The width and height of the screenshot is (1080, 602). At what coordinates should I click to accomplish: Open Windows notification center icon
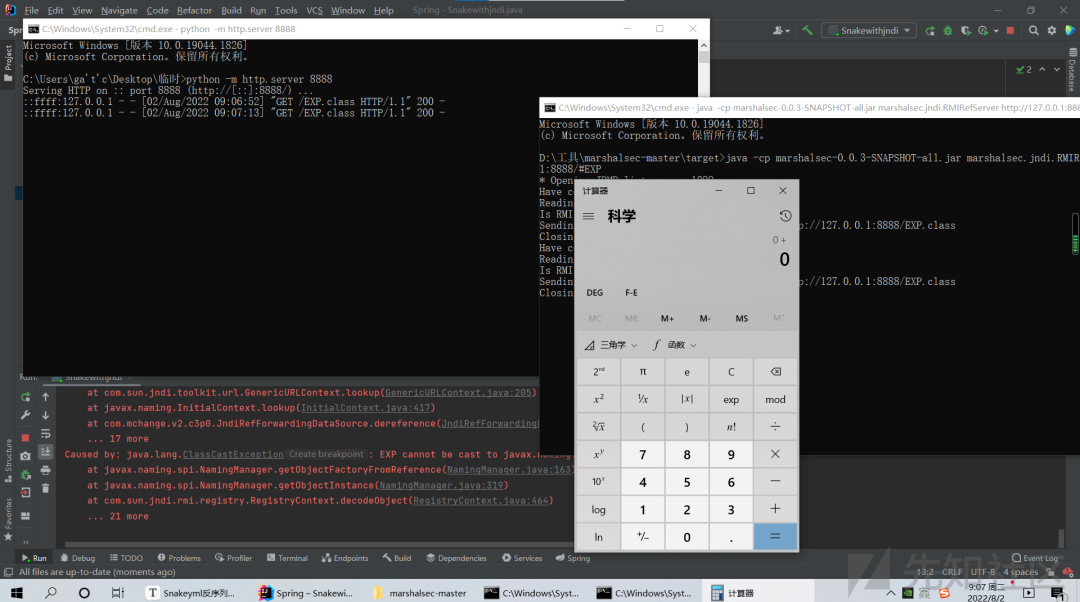(x=1057, y=592)
